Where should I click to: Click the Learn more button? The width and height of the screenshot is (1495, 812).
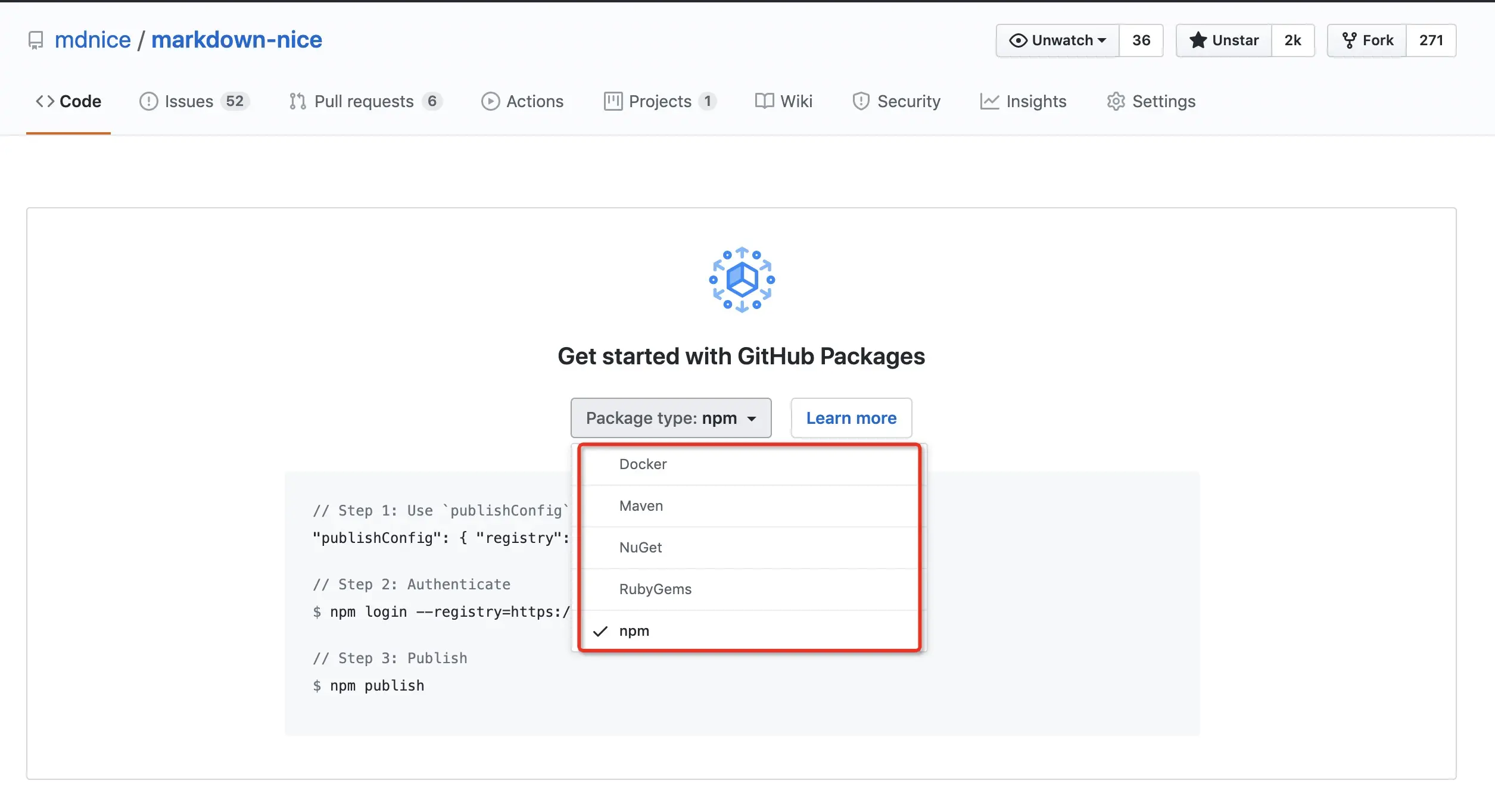(x=851, y=418)
